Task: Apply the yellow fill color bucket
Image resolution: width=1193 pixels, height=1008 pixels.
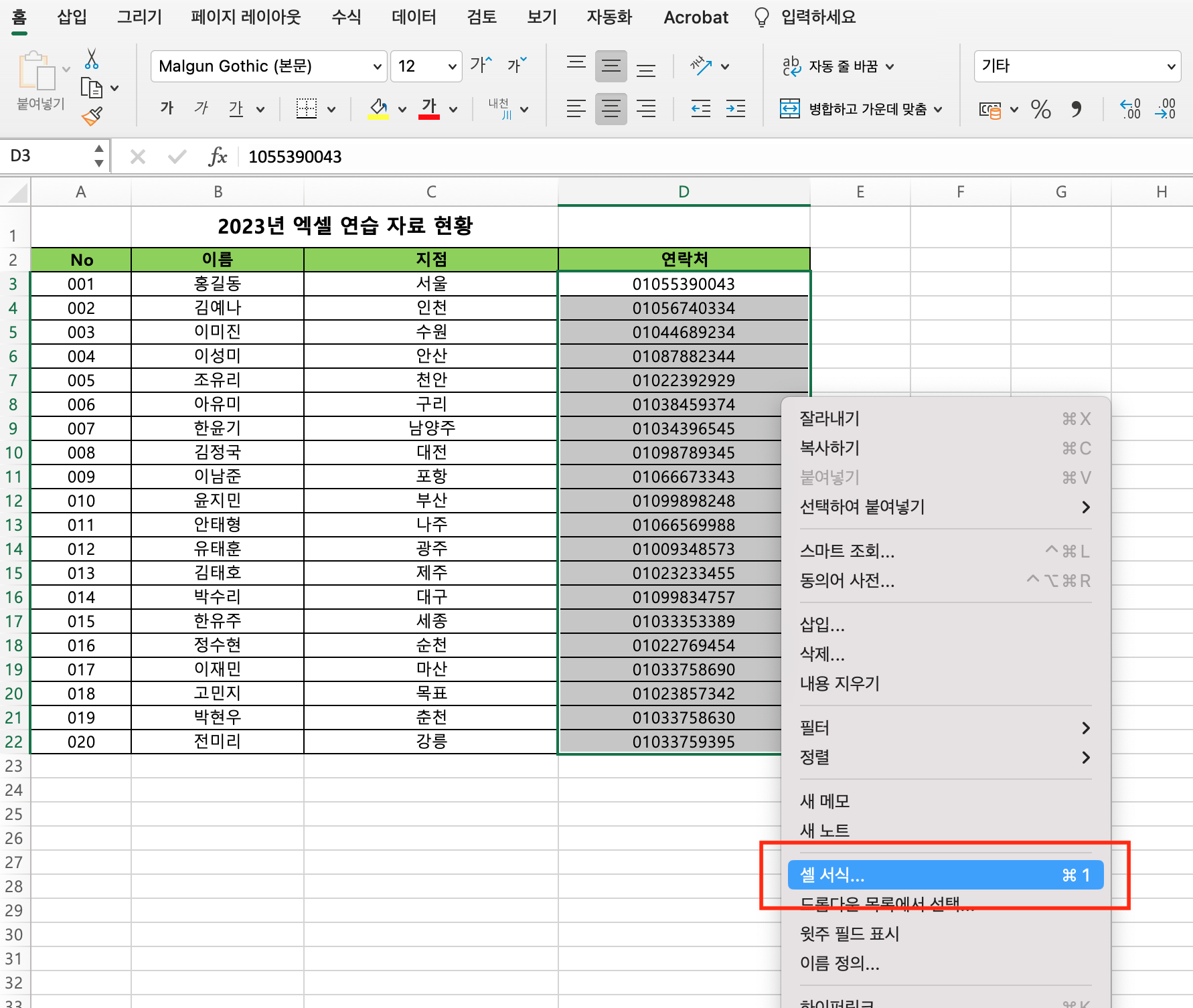Action: (378, 108)
